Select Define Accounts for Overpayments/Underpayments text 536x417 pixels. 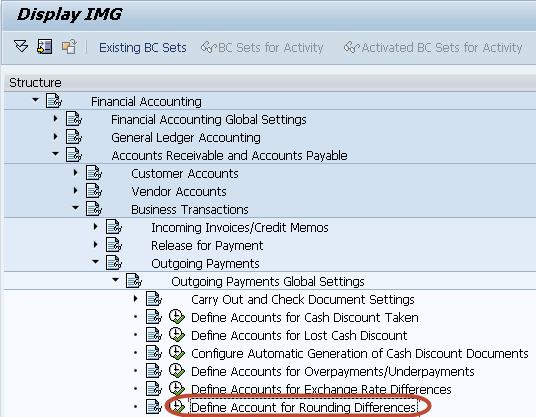pyautogui.click(x=333, y=372)
